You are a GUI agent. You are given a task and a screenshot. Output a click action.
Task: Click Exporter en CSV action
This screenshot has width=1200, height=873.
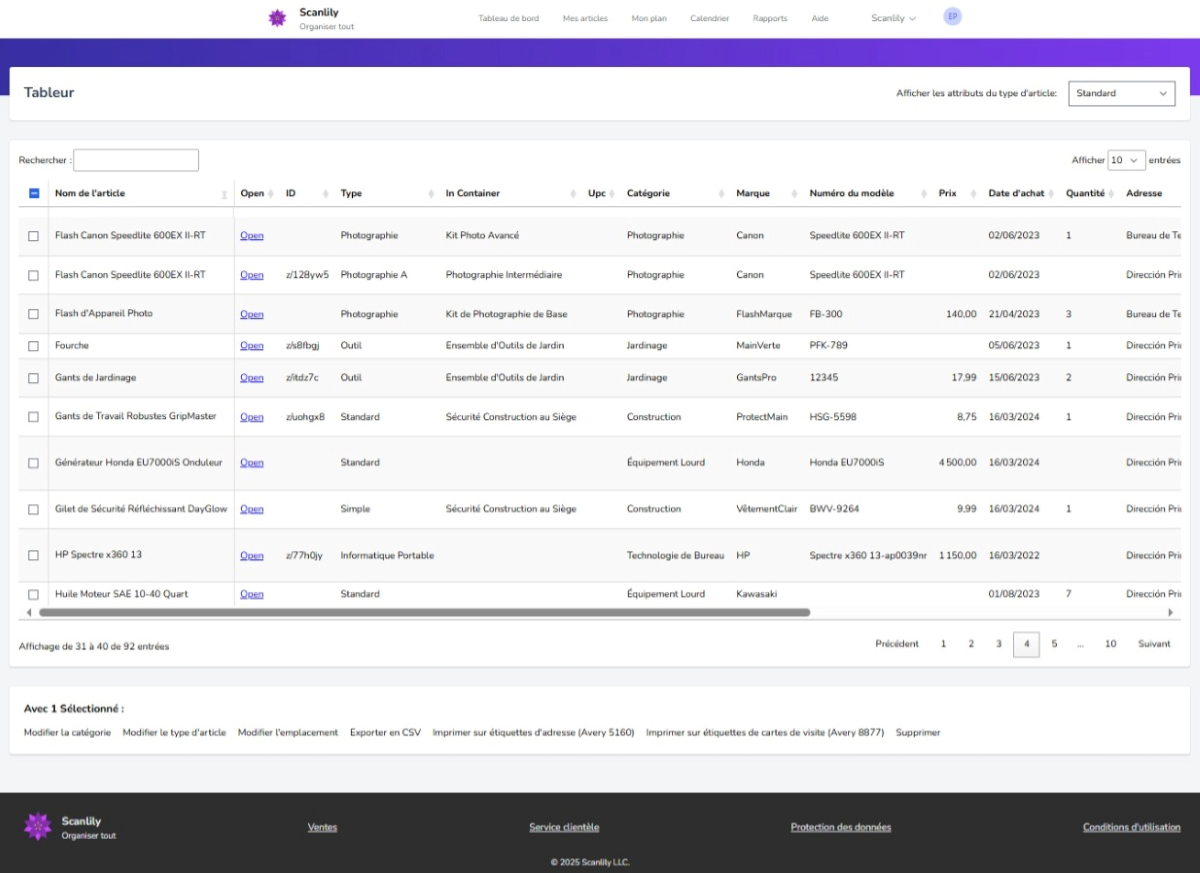pyautogui.click(x=385, y=733)
